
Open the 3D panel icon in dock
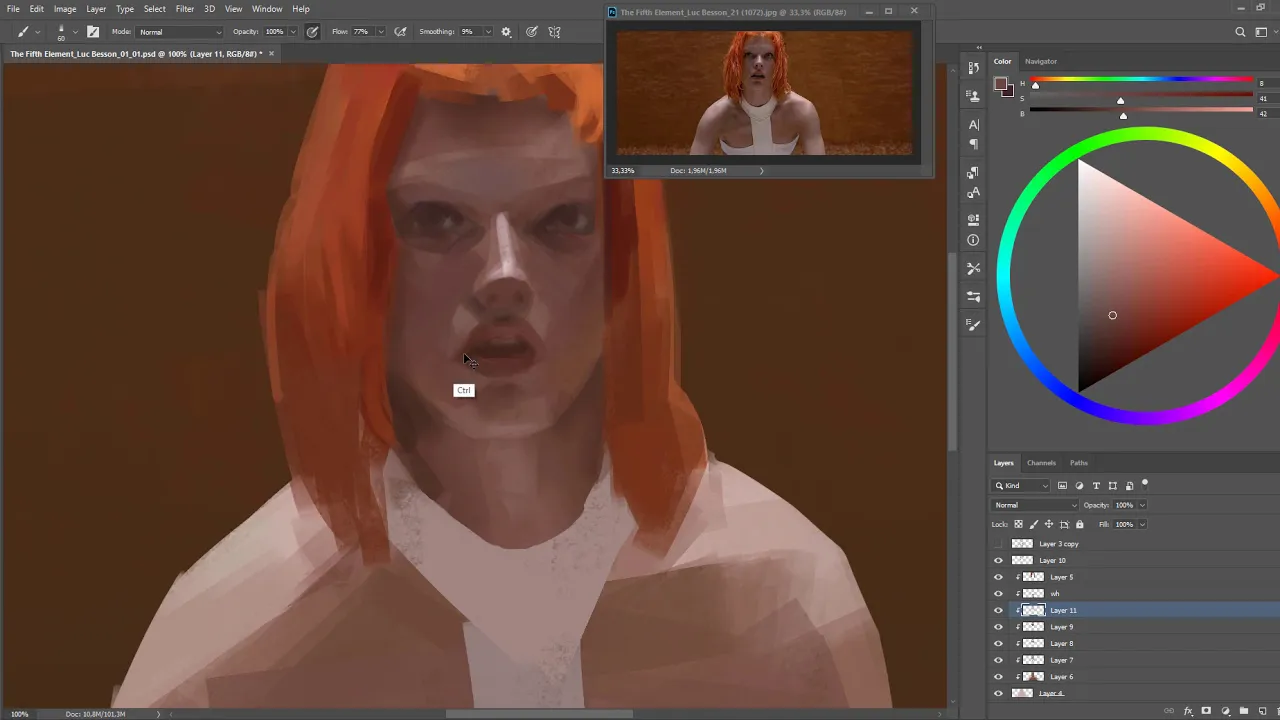pos(974,220)
